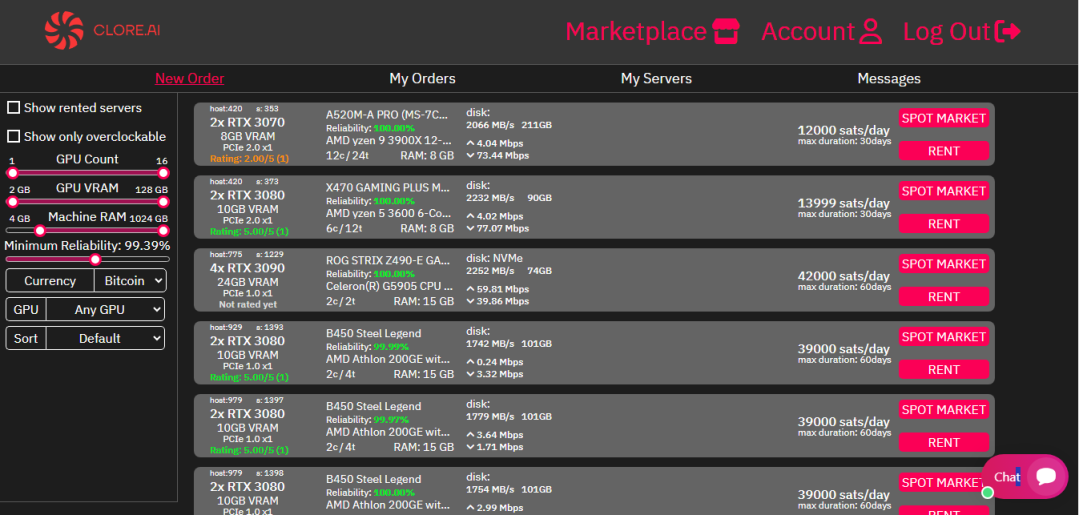1079x515 pixels.
Task: Toggle Show only overclockable checkbox
Action: pos(13,136)
